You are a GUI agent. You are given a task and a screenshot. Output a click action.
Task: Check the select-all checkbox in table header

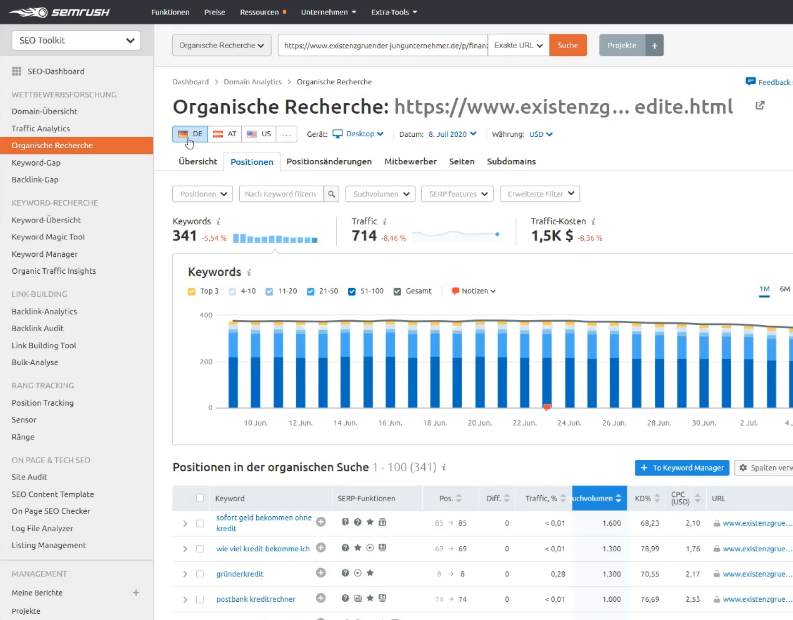pyautogui.click(x=200, y=498)
